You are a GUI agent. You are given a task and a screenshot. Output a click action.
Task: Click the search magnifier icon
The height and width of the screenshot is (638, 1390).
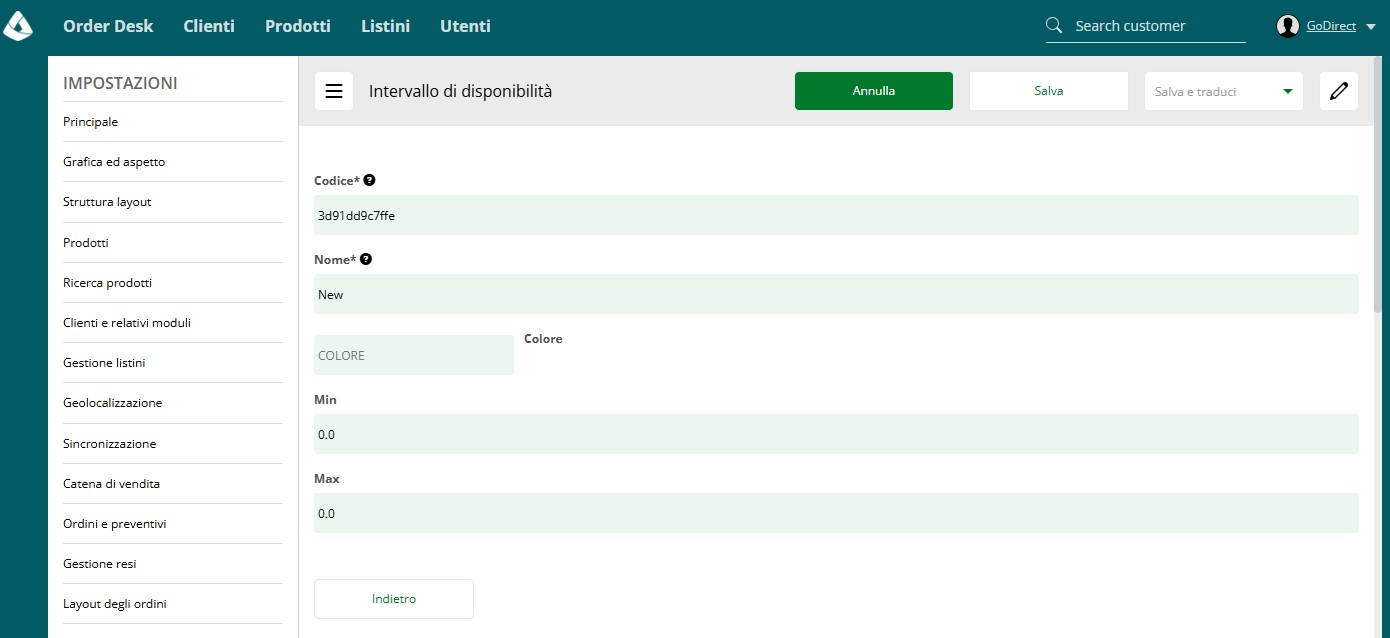(1054, 26)
